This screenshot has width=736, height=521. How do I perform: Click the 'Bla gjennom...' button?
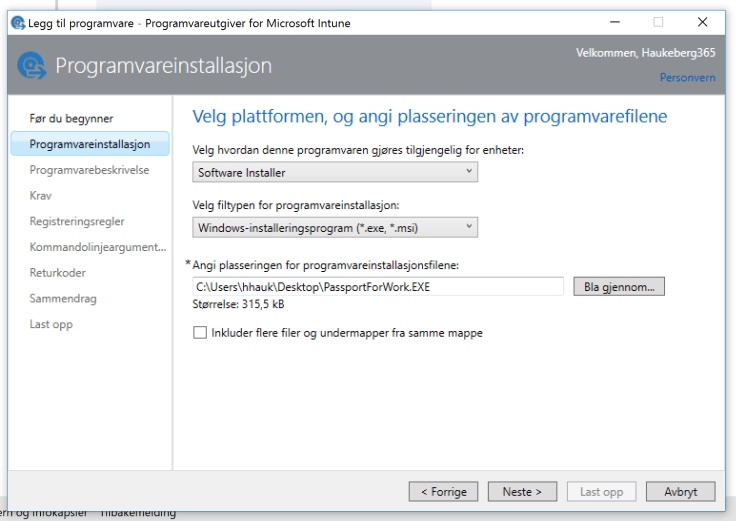pos(619,287)
